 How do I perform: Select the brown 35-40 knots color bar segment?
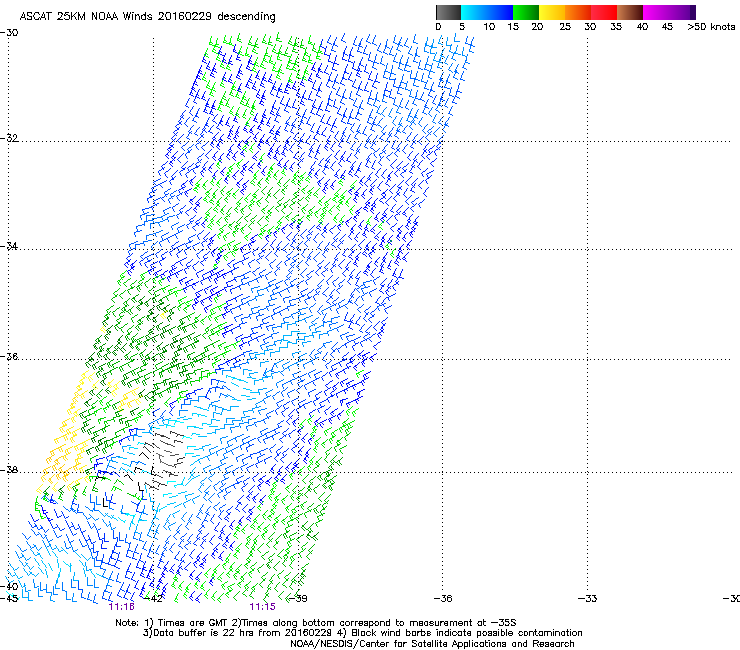[630, 12]
